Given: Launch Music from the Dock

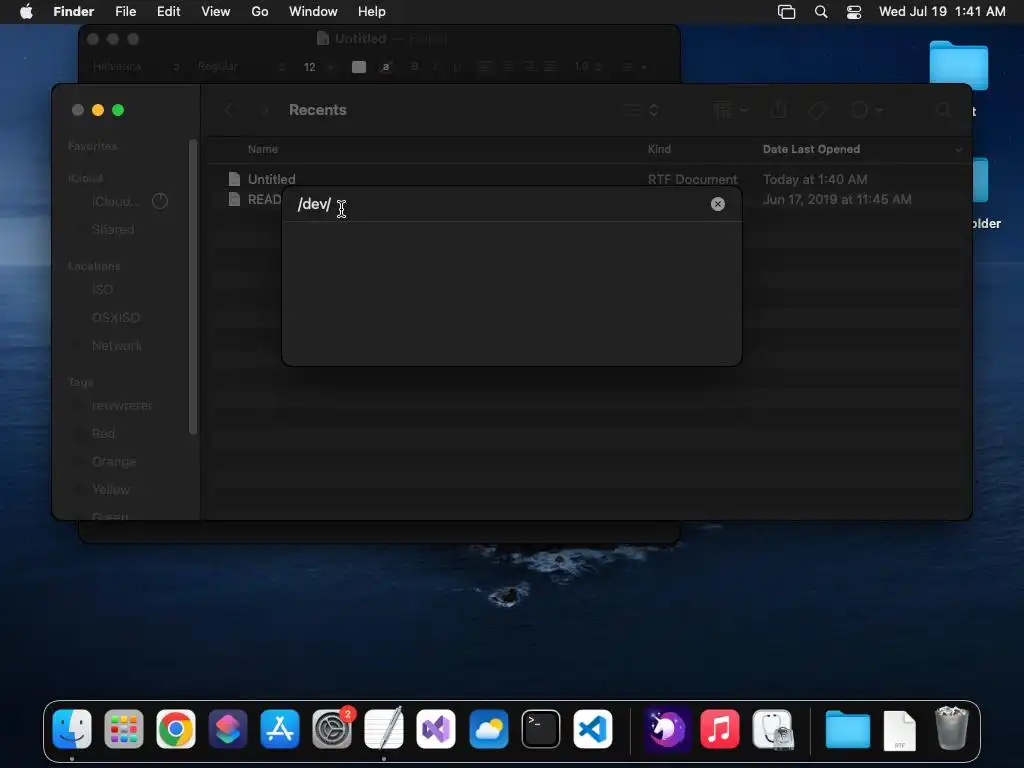Looking at the screenshot, I should point(719,728).
